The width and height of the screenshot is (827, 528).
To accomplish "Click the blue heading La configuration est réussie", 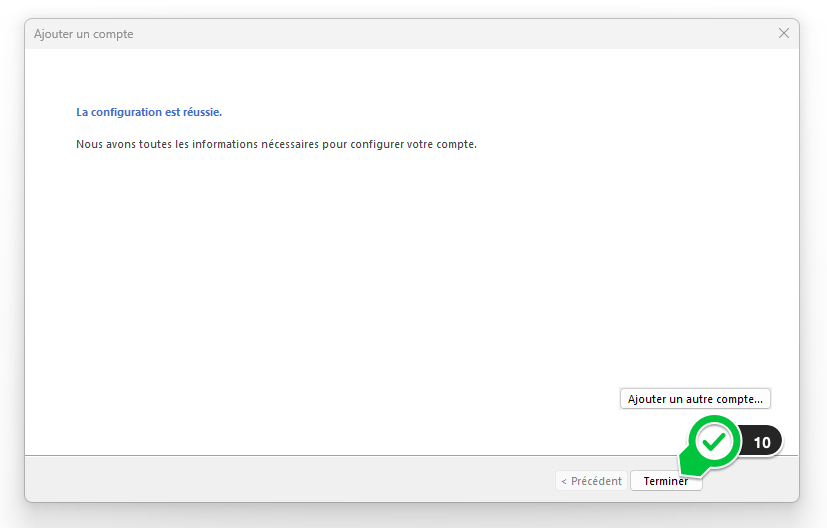I will click(149, 112).
